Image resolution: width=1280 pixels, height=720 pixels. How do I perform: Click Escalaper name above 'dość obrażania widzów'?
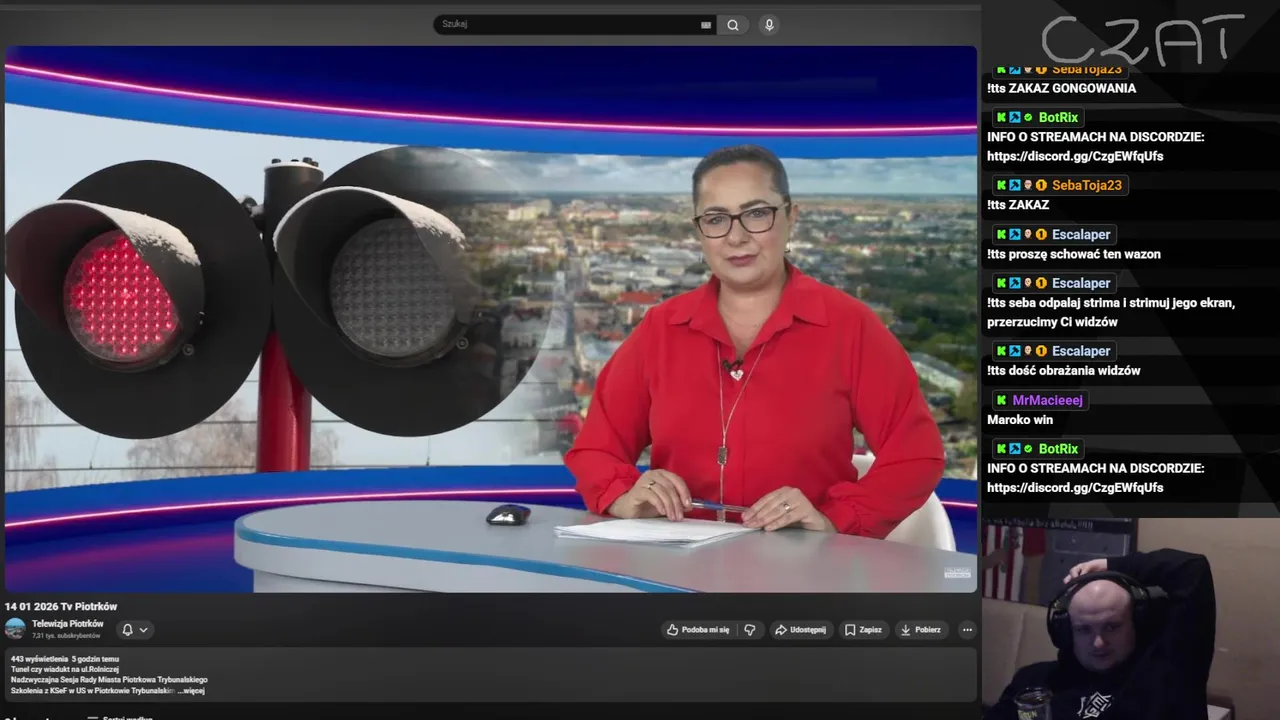tap(1081, 351)
